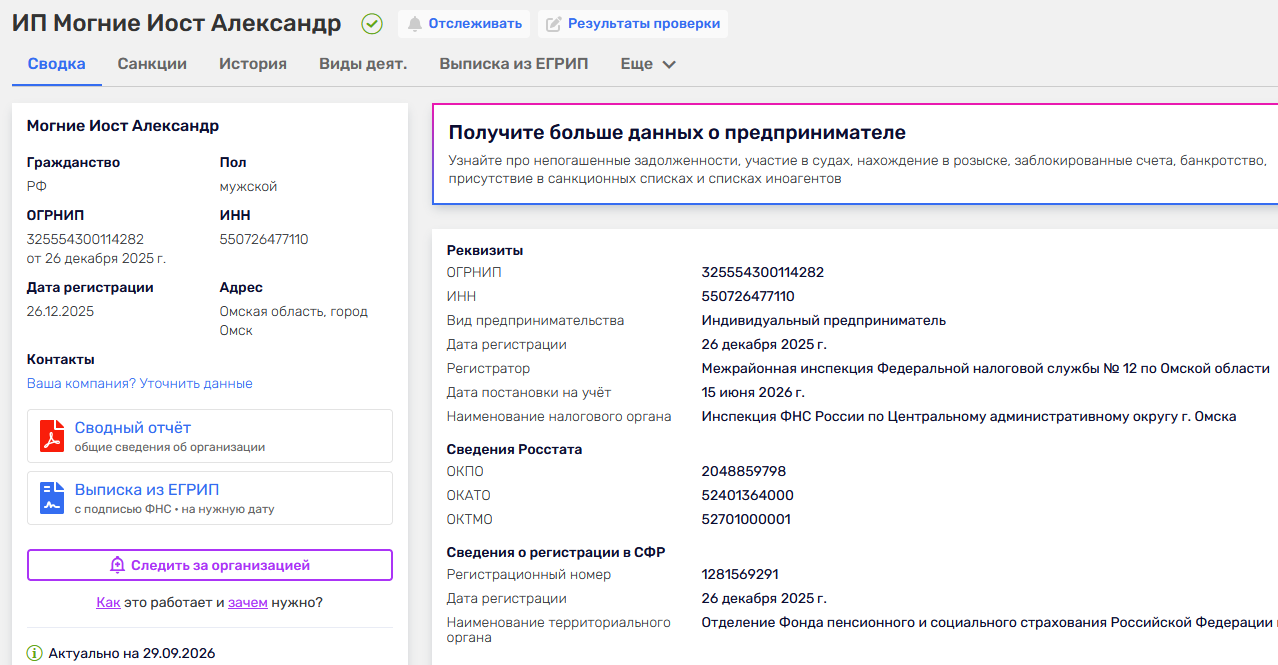Image resolution: width=1278 pixels, height=665 pixels.
Task: Click Ваша компания? Уточнить данные link
Action: (140, 383)
